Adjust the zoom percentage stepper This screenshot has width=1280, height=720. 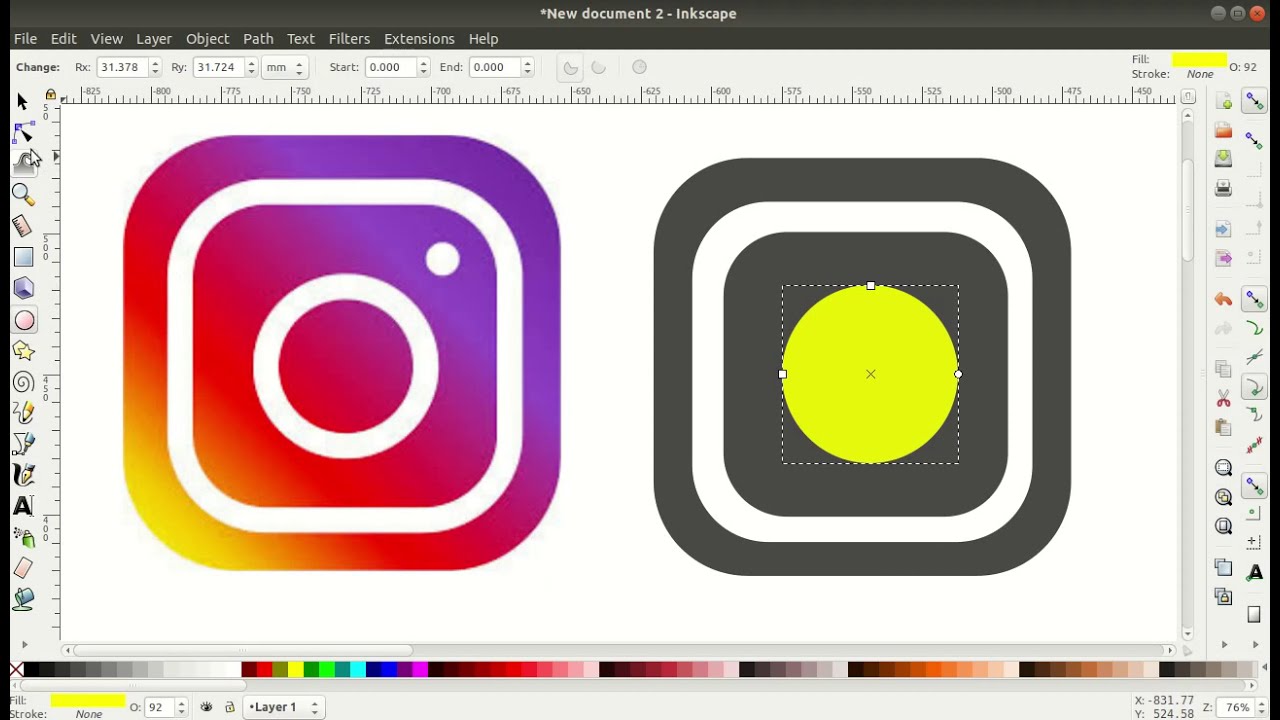[1263, 707]
